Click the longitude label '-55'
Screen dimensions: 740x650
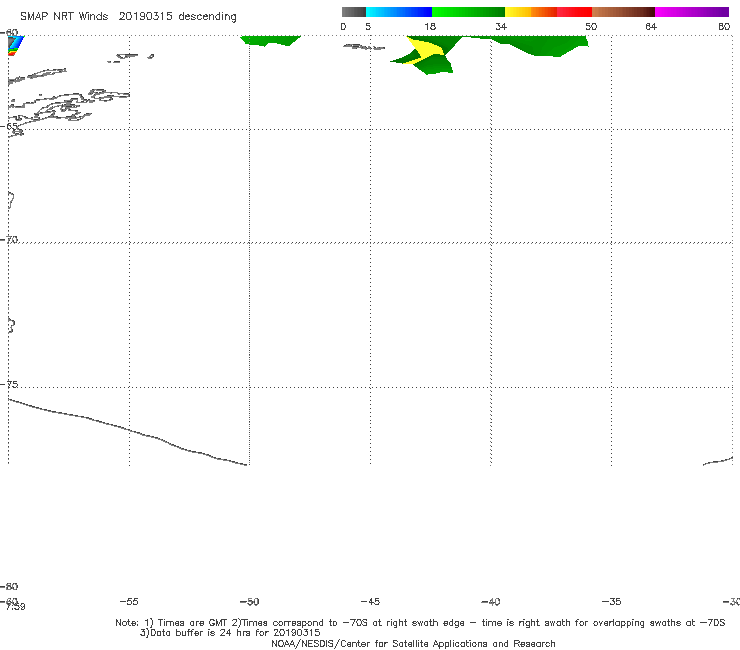[129, 601]
